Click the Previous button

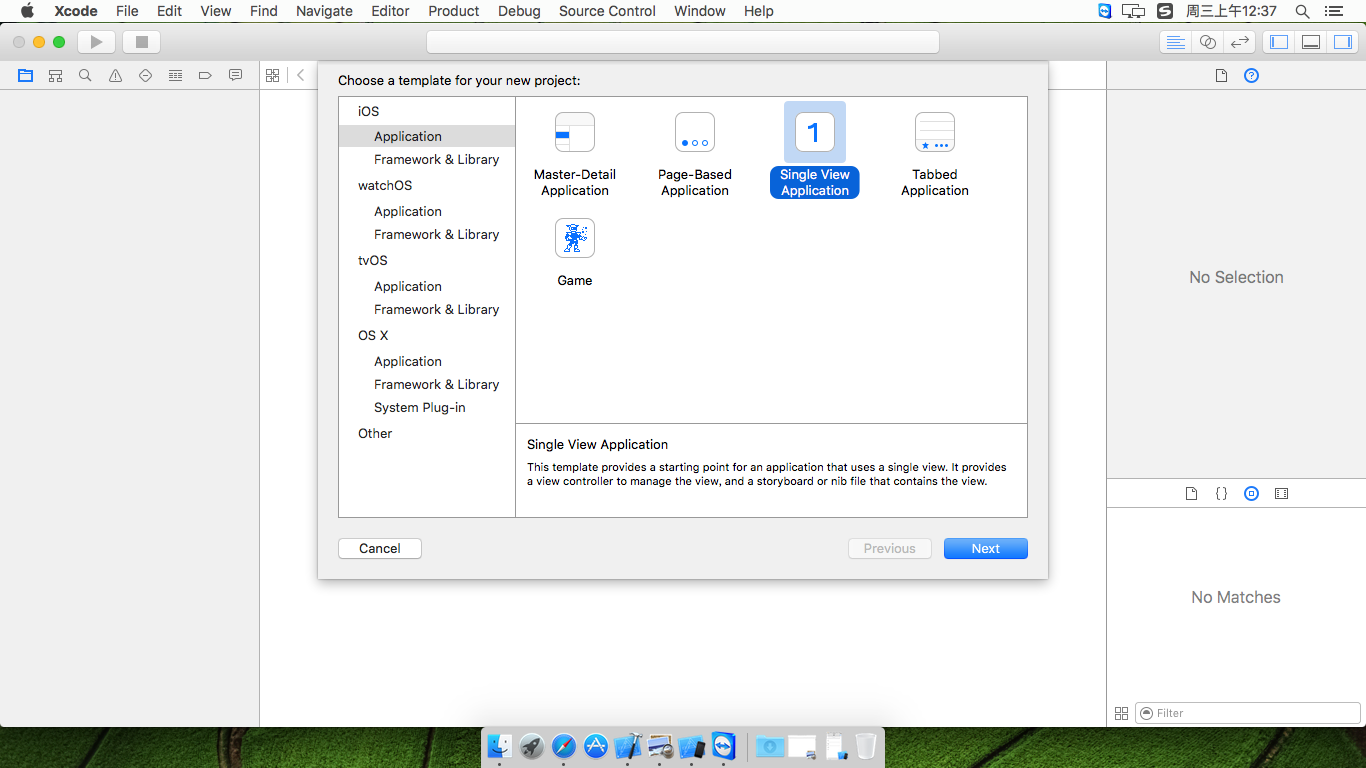click(x=890, y=548)
